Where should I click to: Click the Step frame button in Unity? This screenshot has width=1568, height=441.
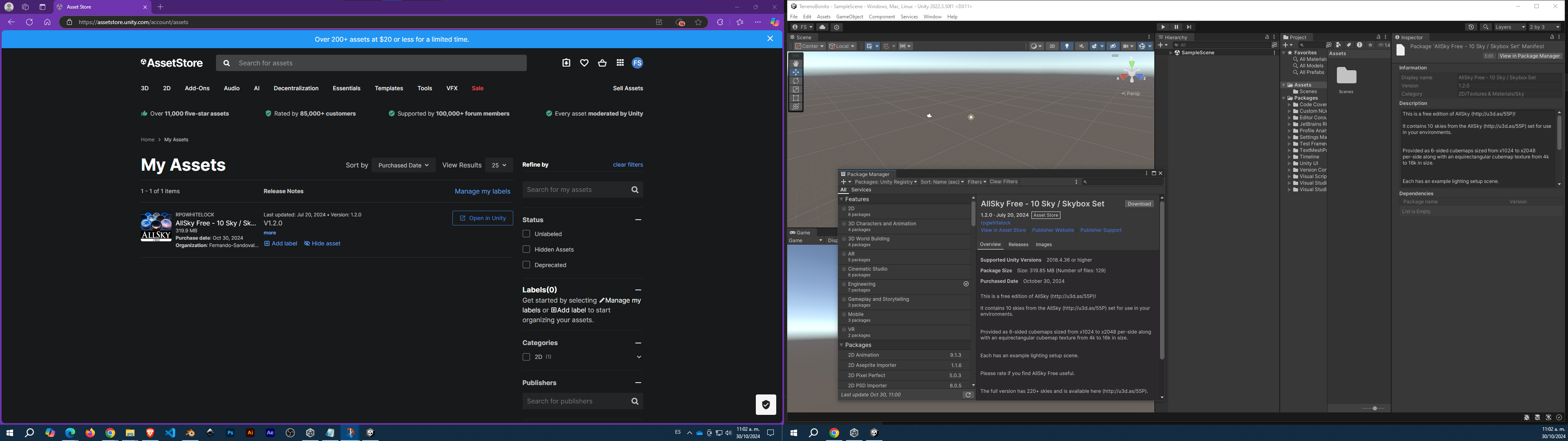[1189, 27]
